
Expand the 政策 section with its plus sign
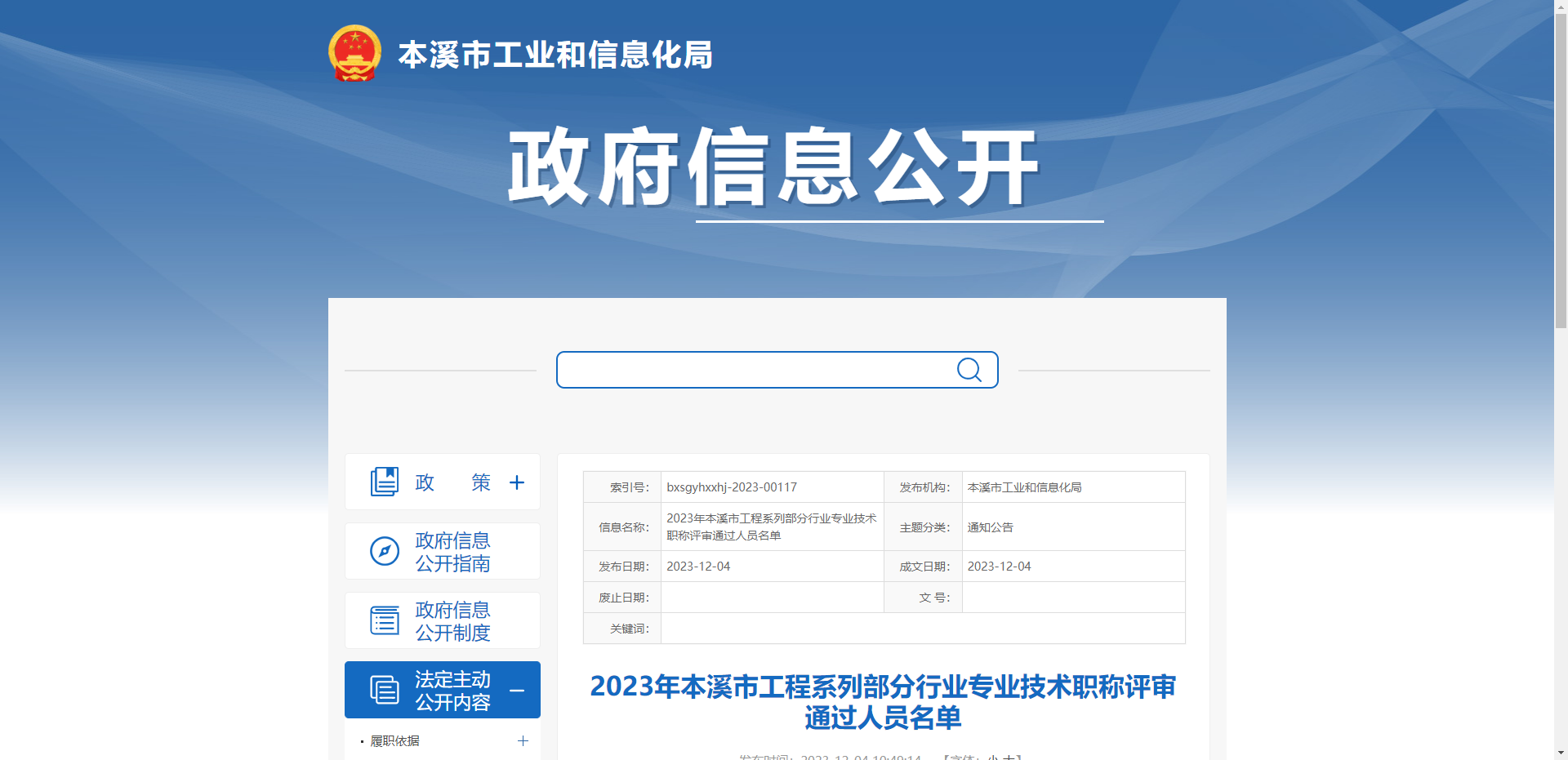point(517,482)
